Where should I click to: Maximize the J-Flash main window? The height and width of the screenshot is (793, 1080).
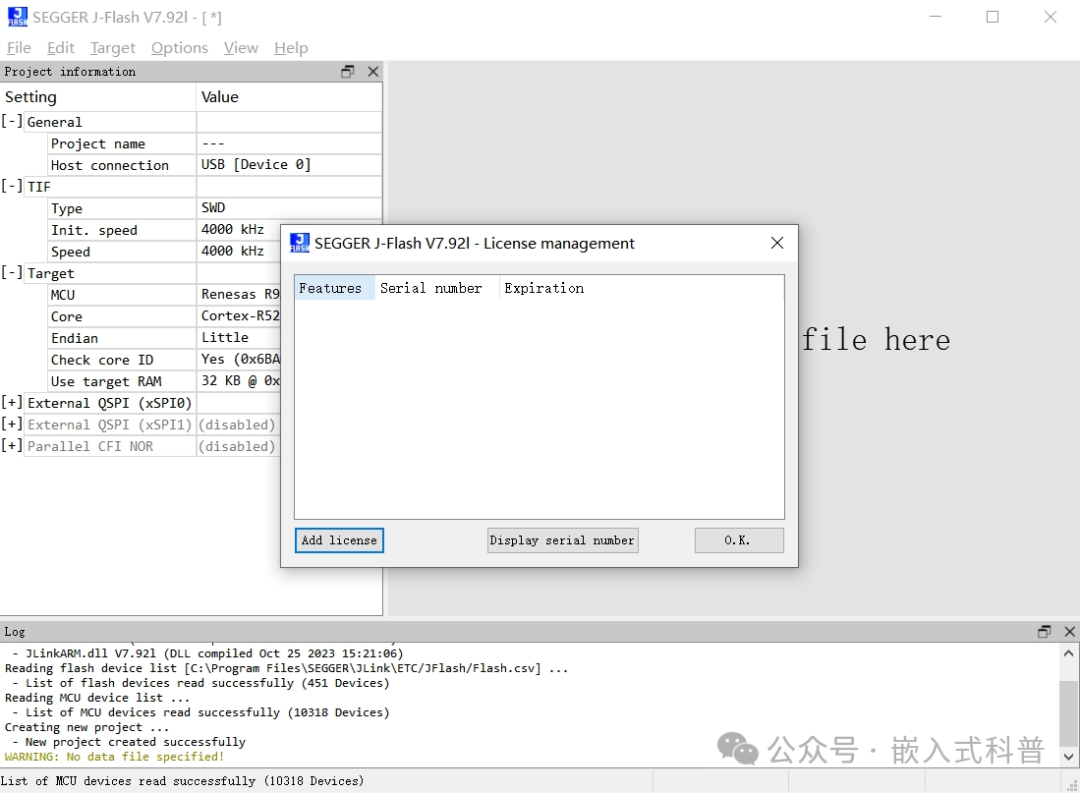(x=993, y=17)
